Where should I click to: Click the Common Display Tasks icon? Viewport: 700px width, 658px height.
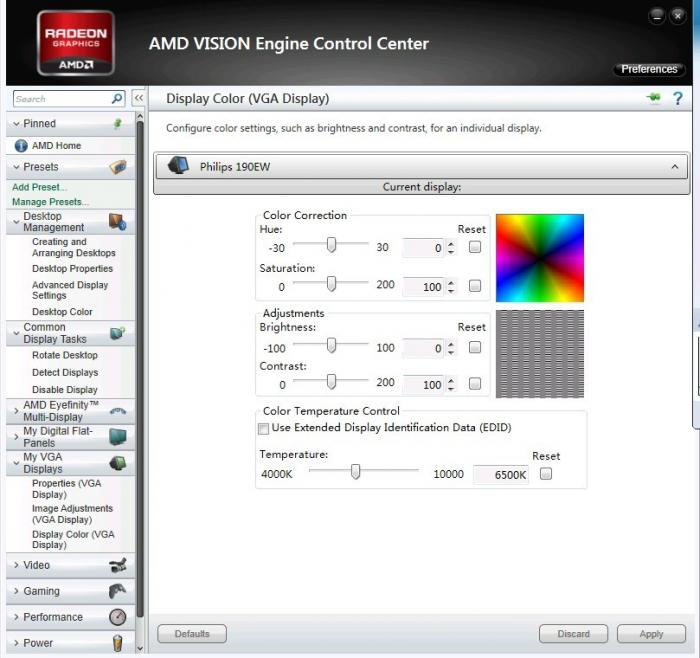[118, 333]
